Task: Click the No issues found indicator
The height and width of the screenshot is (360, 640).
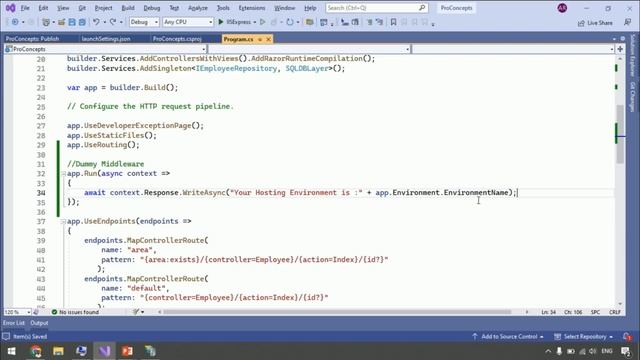Action: (75, 312)
